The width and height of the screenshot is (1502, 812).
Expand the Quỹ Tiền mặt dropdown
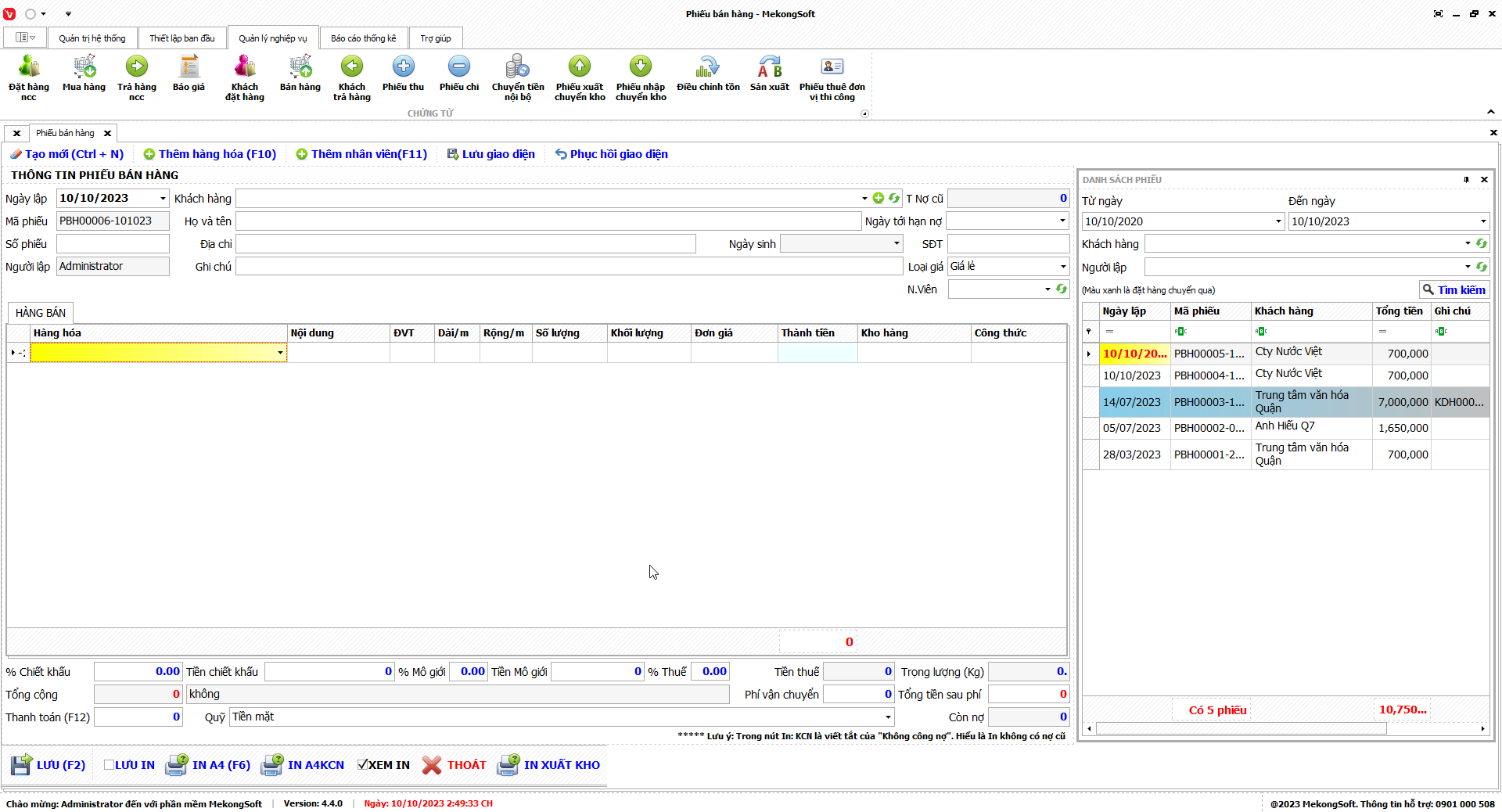coord(888,717)
